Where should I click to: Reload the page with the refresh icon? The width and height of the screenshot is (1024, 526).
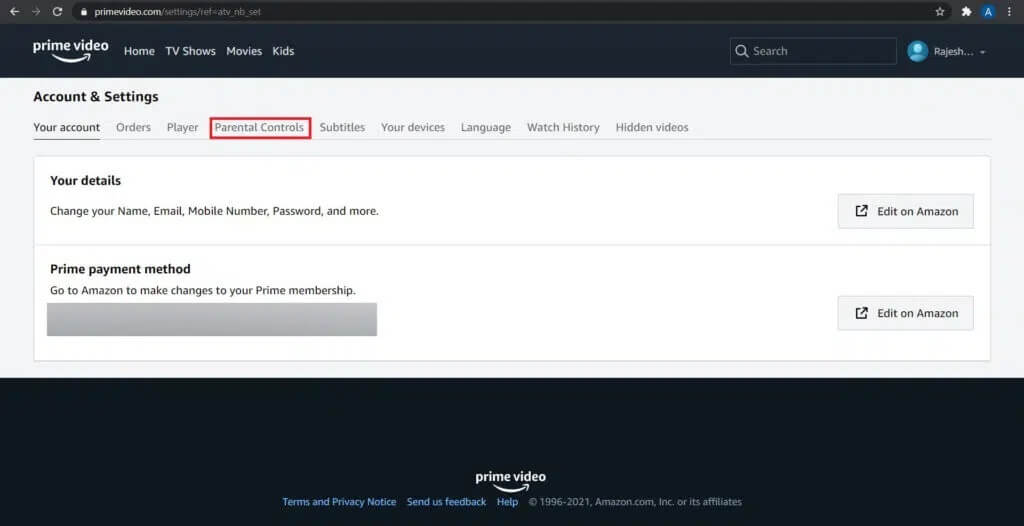click(57, 12)
